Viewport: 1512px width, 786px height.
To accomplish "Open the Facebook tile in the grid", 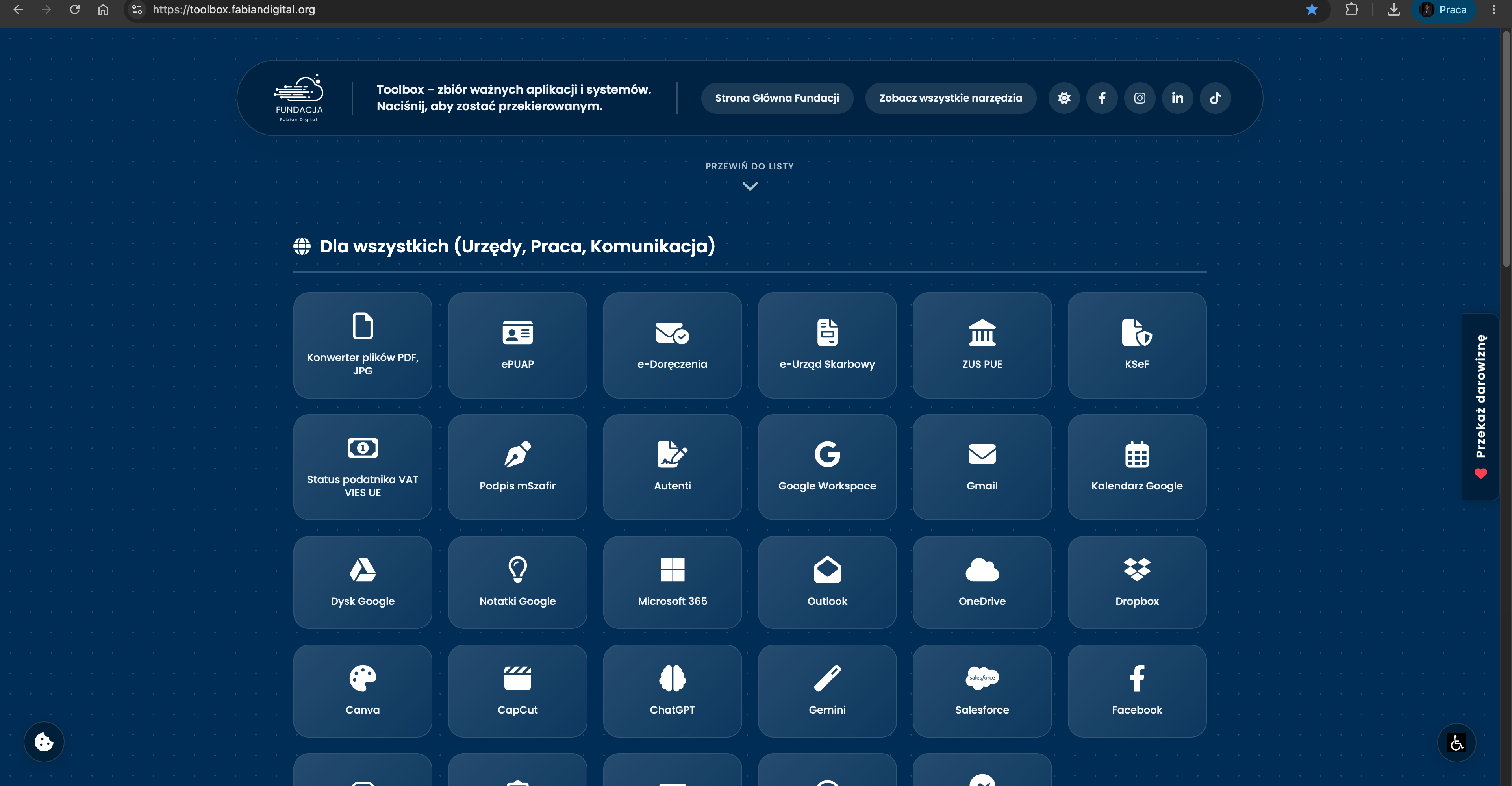I will click(x=1137, y=691).
